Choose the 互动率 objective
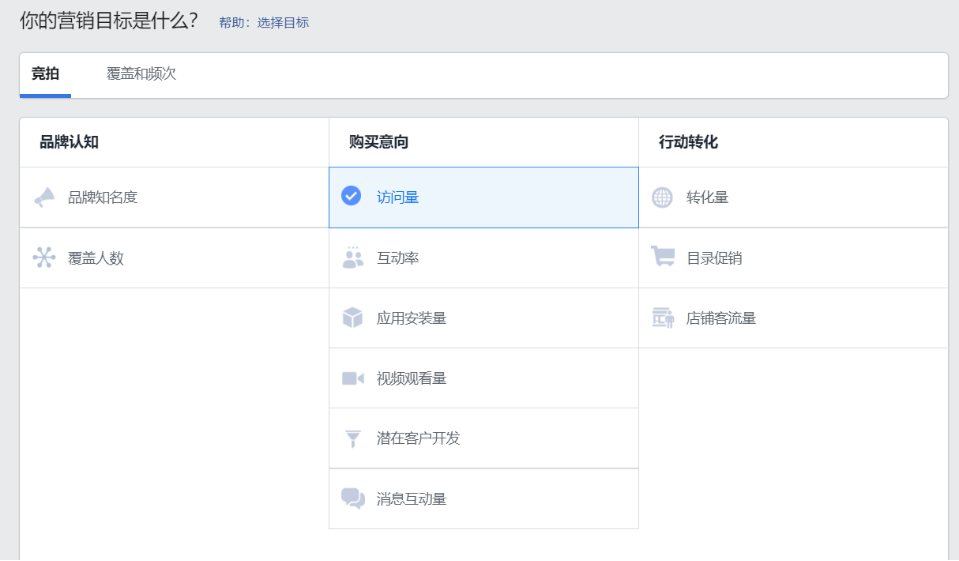The width and height of the screenshot is (959, 561). coord(484,258)
